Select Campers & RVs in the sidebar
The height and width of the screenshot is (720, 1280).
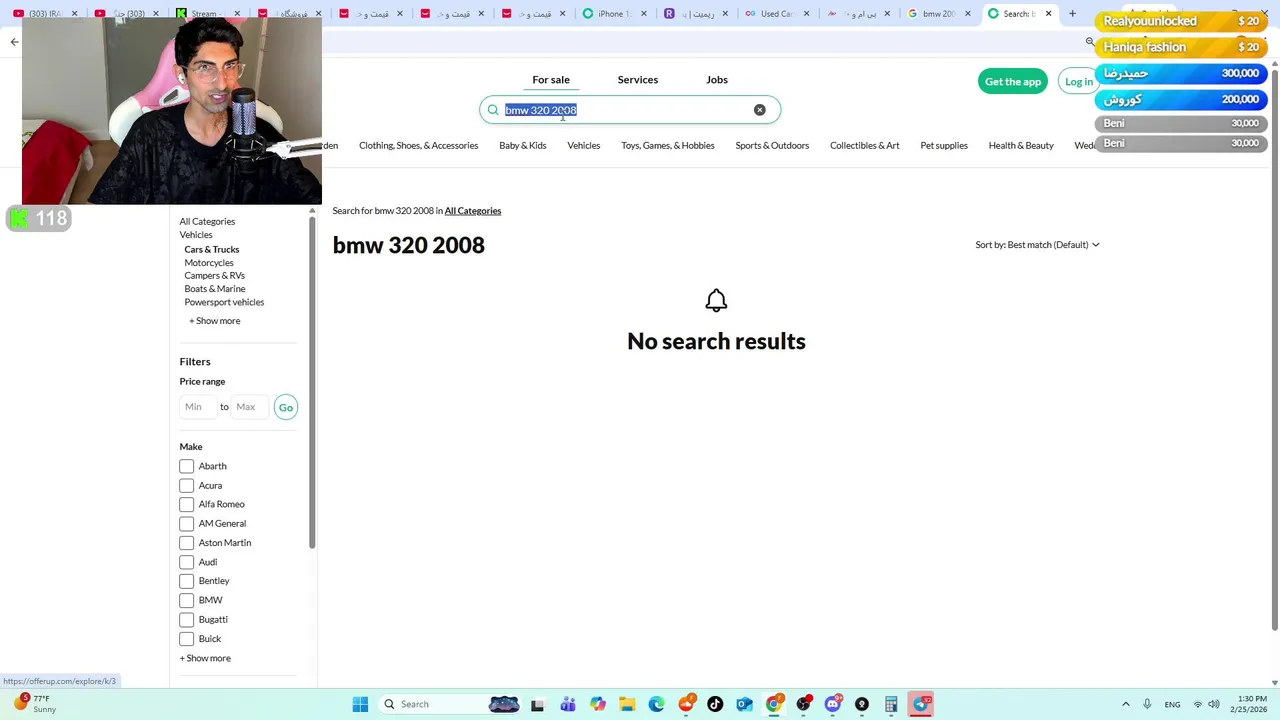[214, 276]
